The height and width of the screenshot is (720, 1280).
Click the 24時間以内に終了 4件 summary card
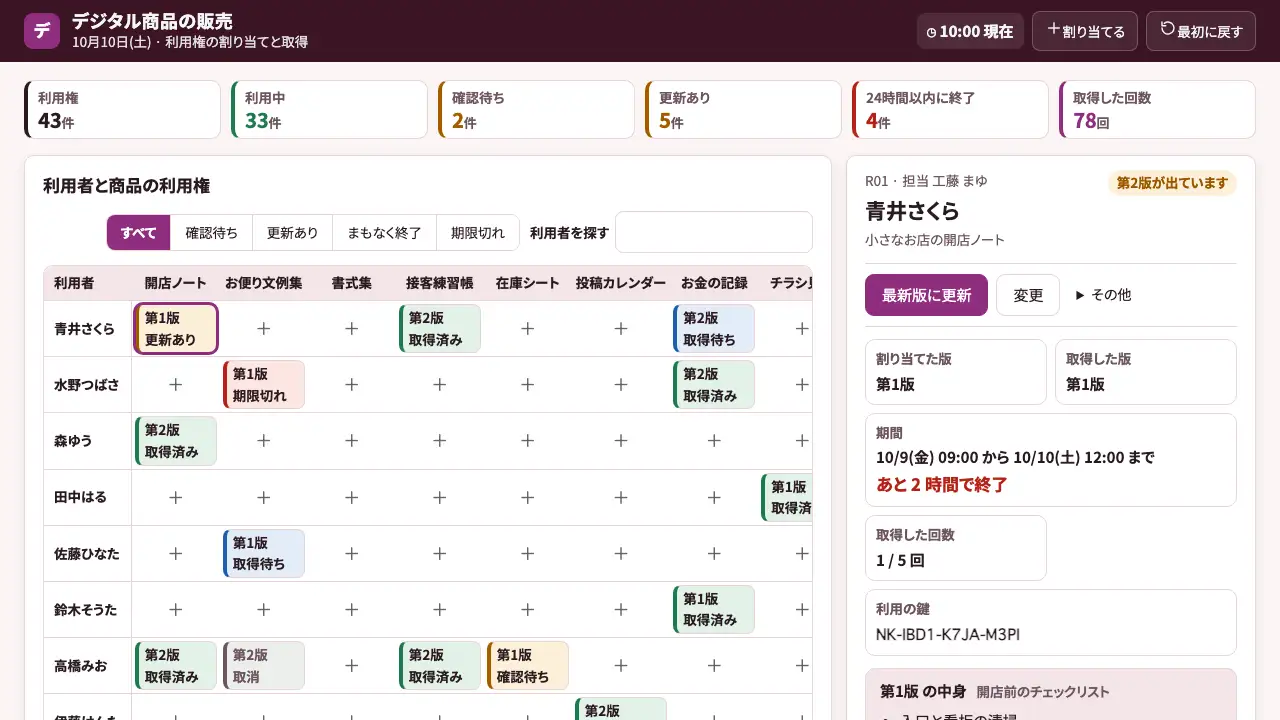tap(950, 109)
